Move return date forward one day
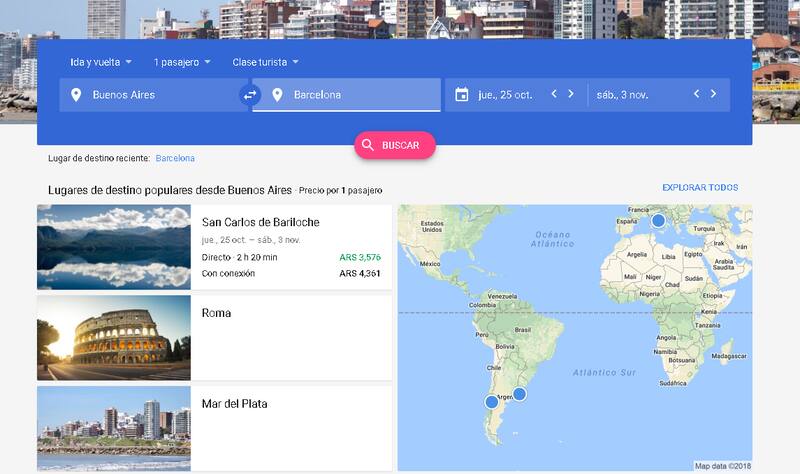800x474 pixels. (x=714, y=94)
